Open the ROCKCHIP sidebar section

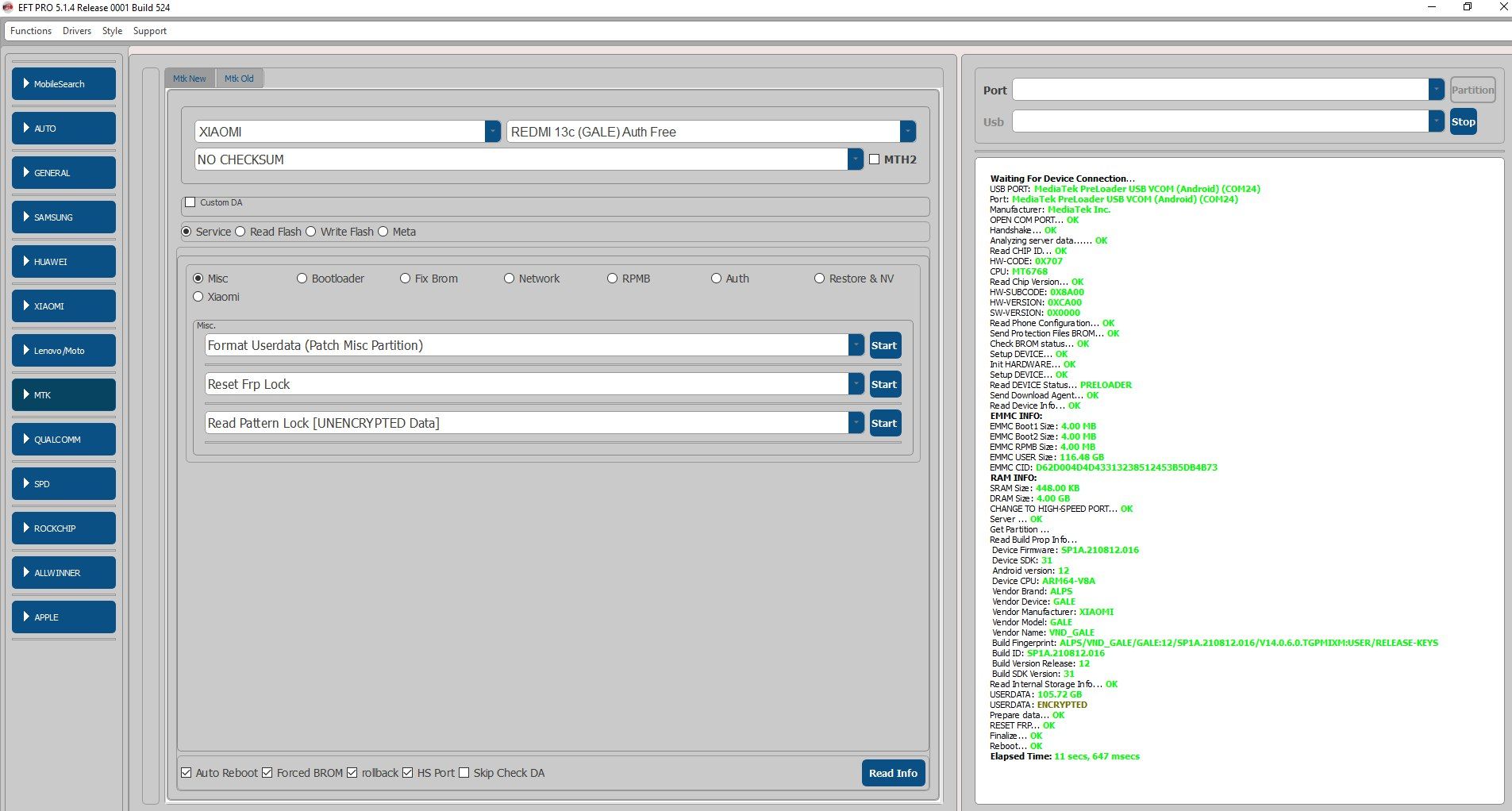click(63, 528)
